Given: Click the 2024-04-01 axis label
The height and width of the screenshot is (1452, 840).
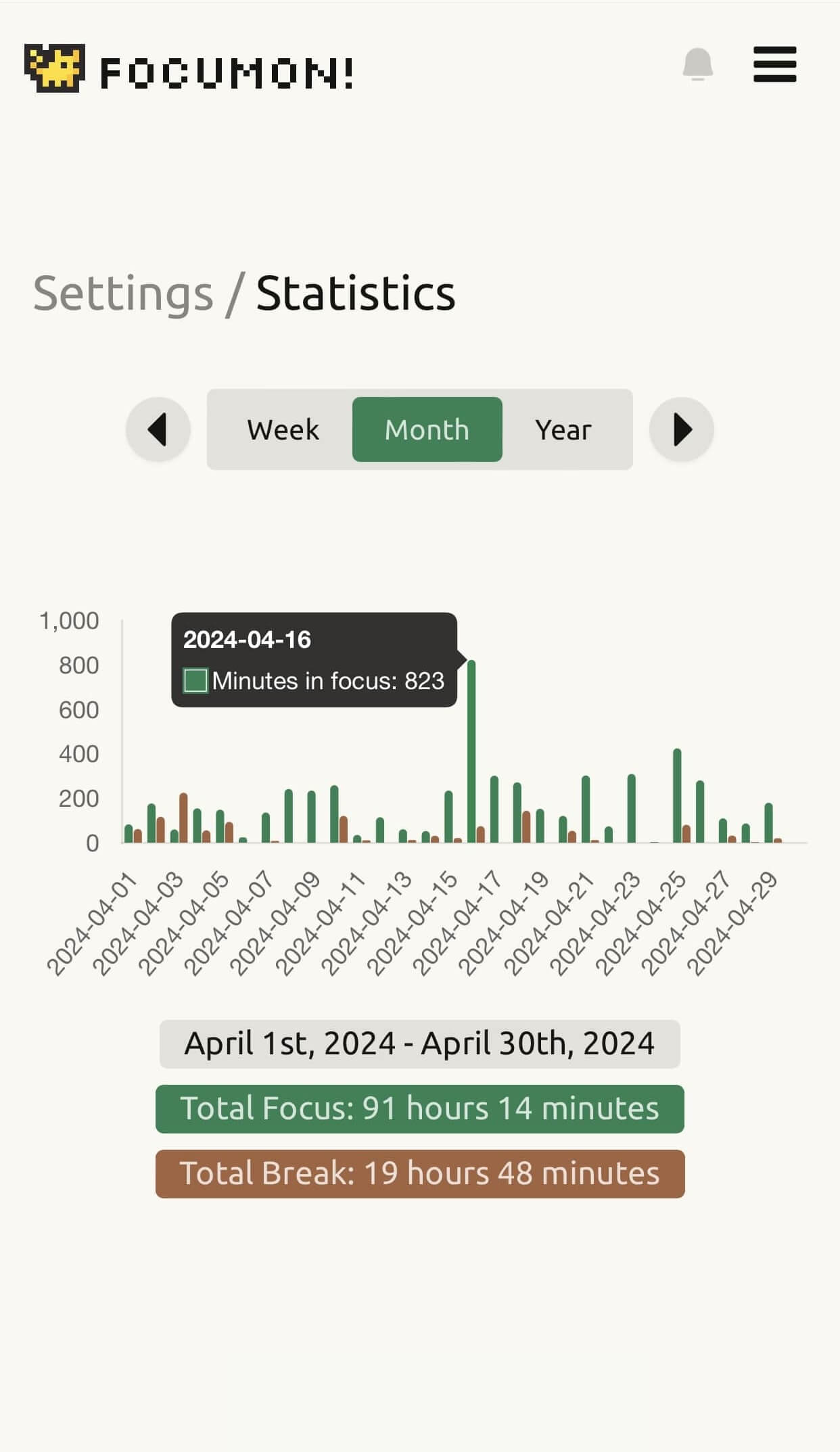Looking at the screenshot, I should click(92, 924).
